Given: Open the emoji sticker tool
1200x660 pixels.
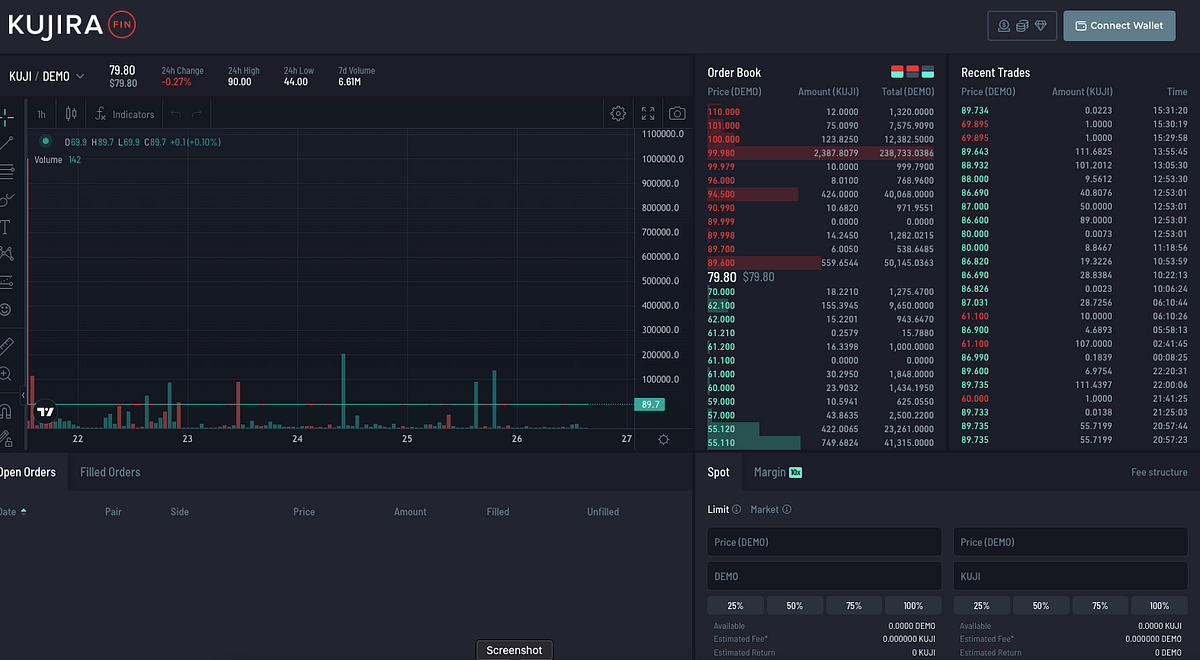Looking at the screenshot, I should click(6, 310).
